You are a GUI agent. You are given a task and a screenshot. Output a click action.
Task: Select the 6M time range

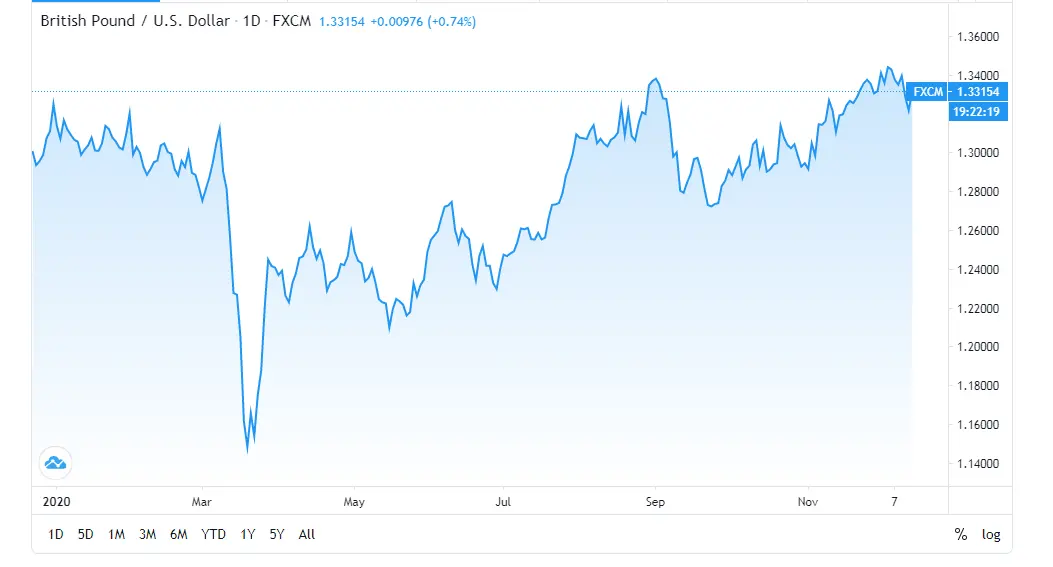(179, 535)
